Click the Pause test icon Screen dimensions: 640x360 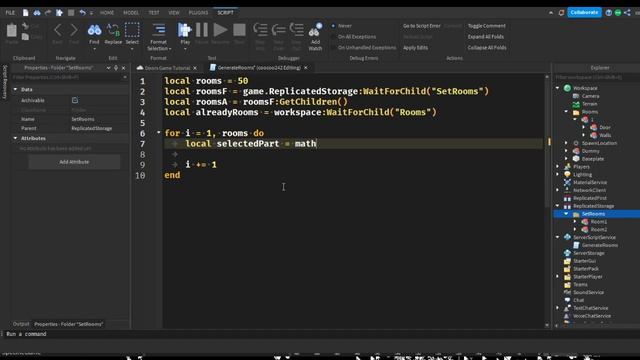pos(202,30)
